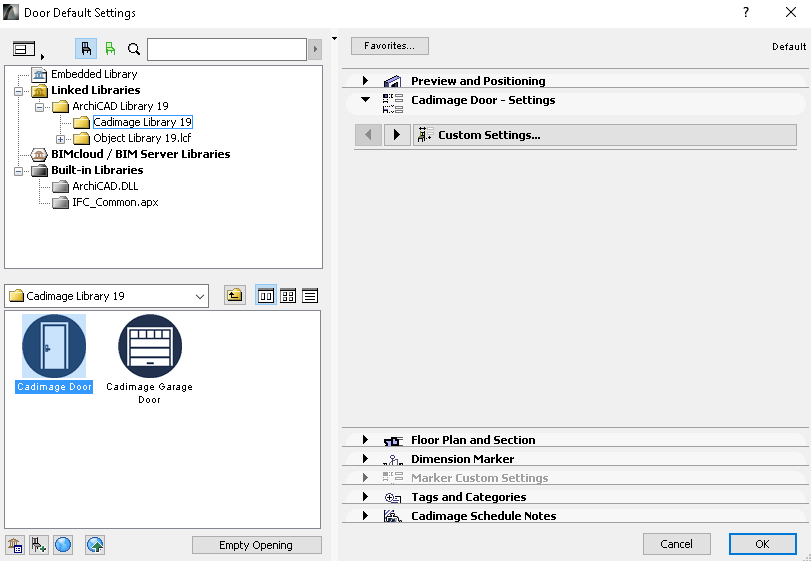Select ArchiCAD.DLL in the tree
This screenshot has width=811, height=561.
coord(105,186)
